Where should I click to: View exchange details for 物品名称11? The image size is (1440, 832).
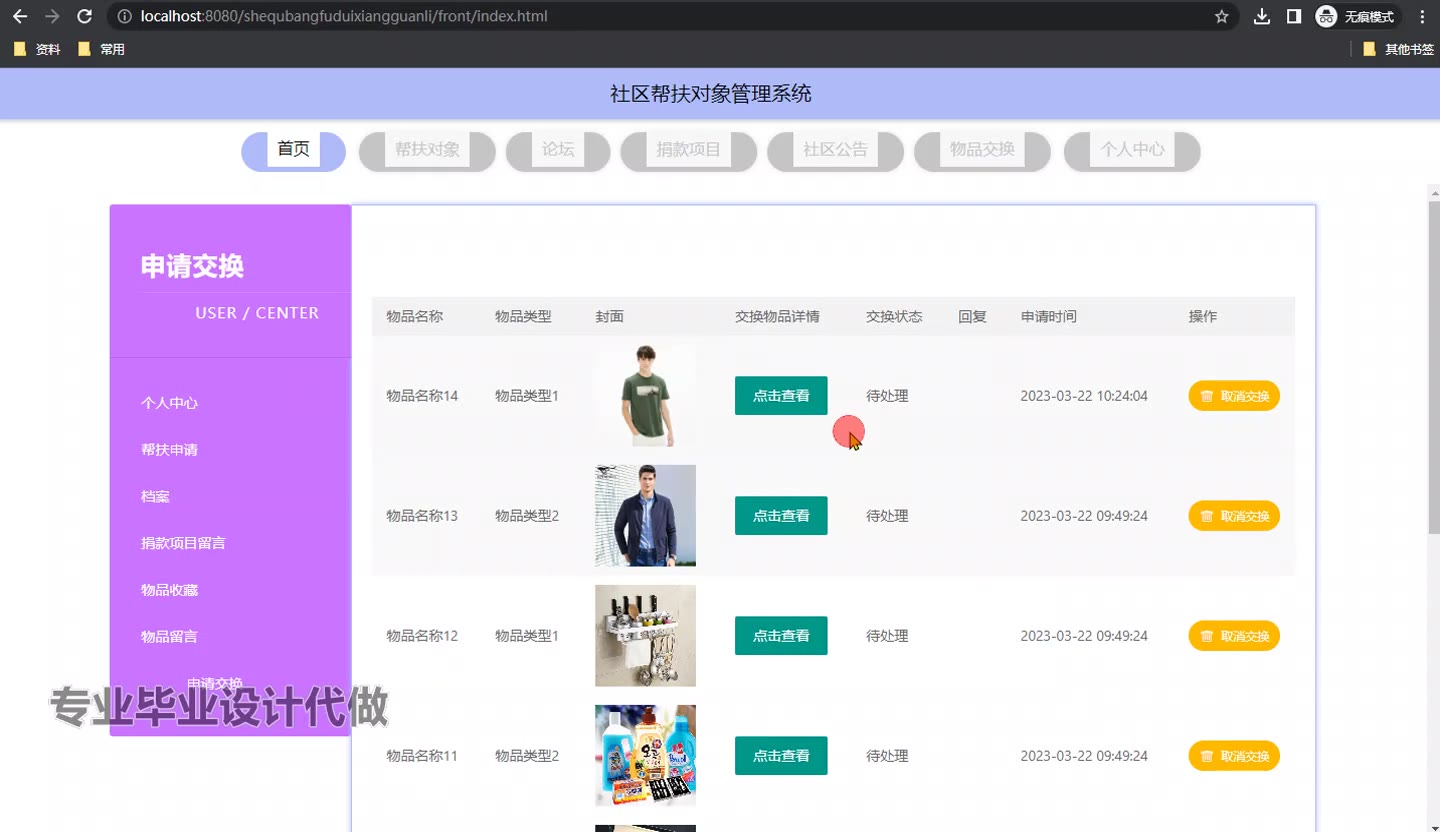[781, 756]
